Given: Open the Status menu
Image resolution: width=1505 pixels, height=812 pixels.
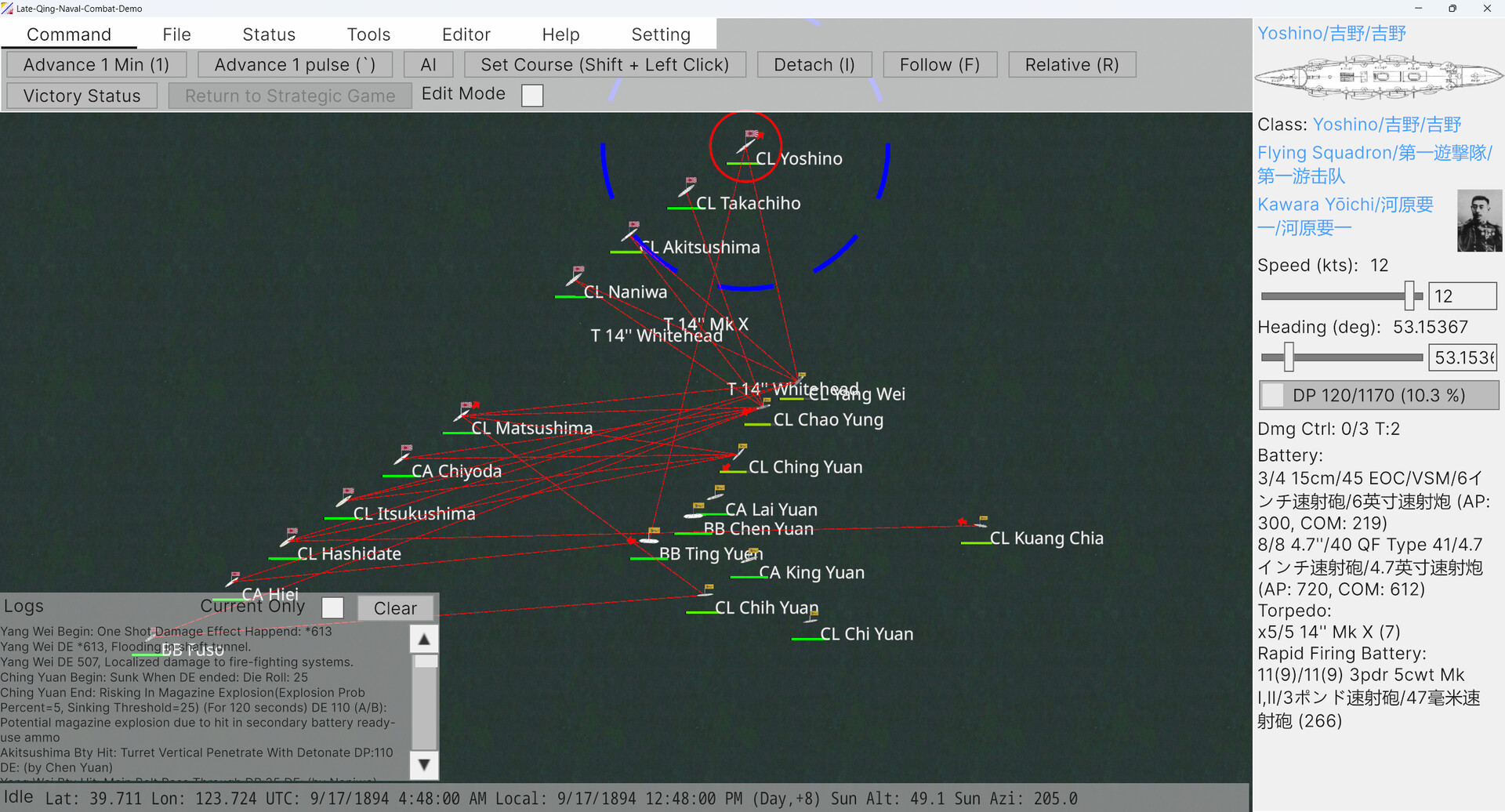Looking at the screenshot, I should point(269,34).
